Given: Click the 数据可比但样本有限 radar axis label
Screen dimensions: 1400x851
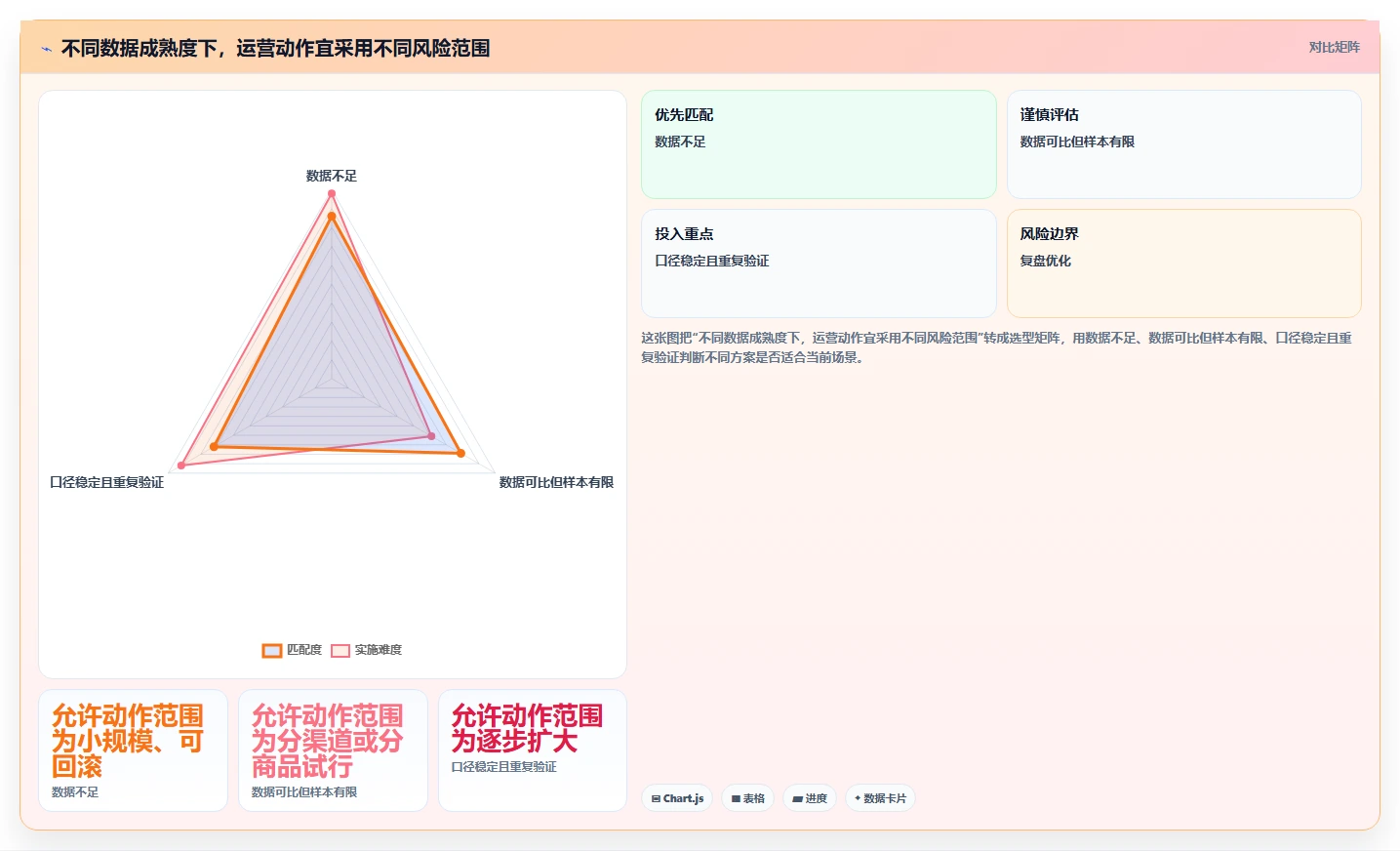Looking at the screenshot, I should (556, 482).
